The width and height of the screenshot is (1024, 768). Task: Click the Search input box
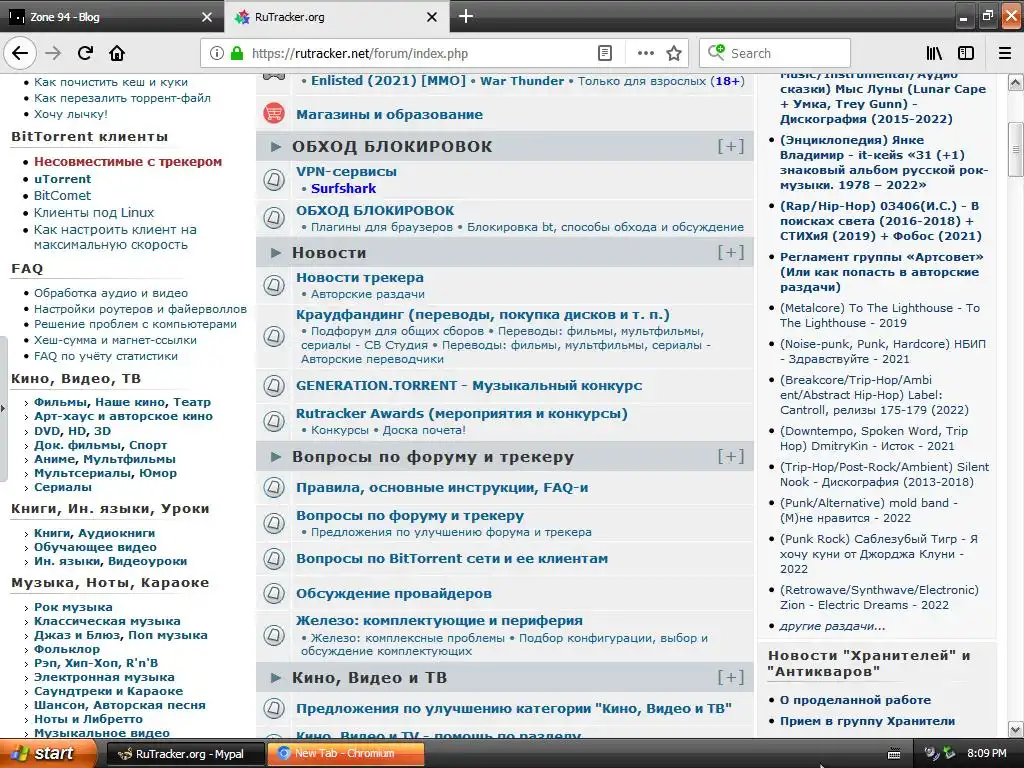775,53
